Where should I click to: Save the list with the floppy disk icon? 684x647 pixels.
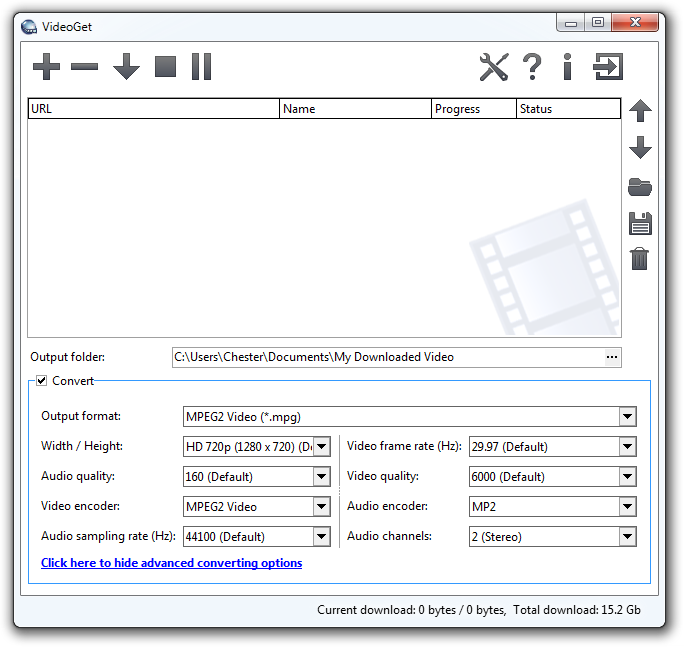point(640,223)
